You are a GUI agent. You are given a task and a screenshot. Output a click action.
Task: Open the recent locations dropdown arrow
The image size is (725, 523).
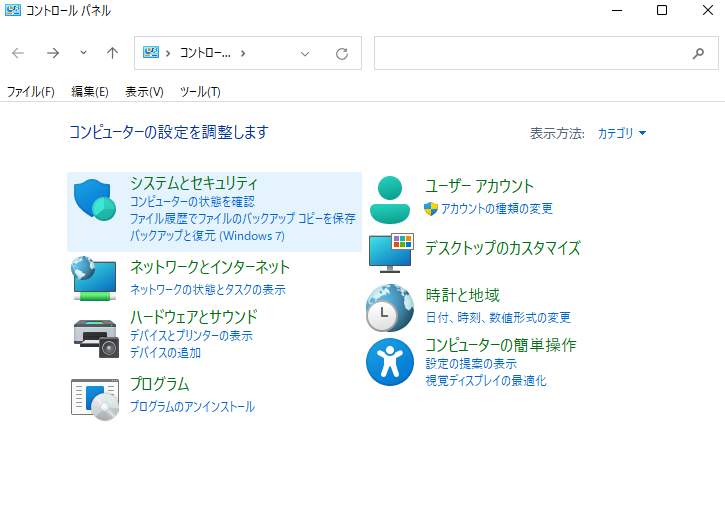(x=83, y=54)
